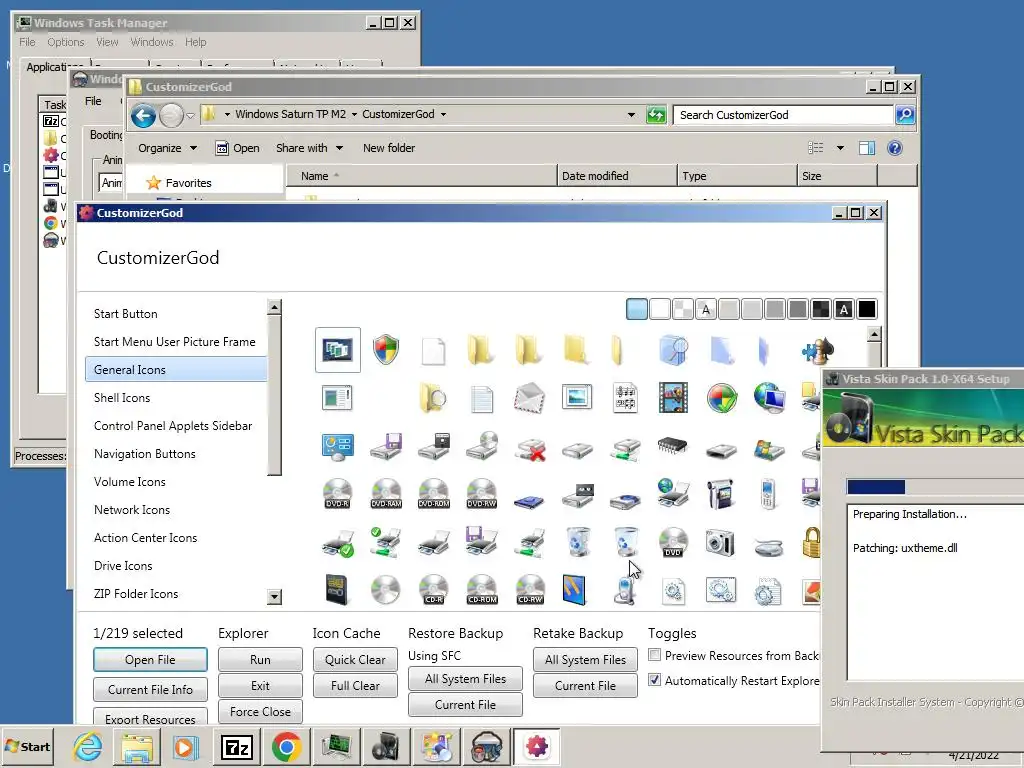Choose the light blue background swatch
This screenshot has width=1024, height=768.
click(x=637, y=309)
